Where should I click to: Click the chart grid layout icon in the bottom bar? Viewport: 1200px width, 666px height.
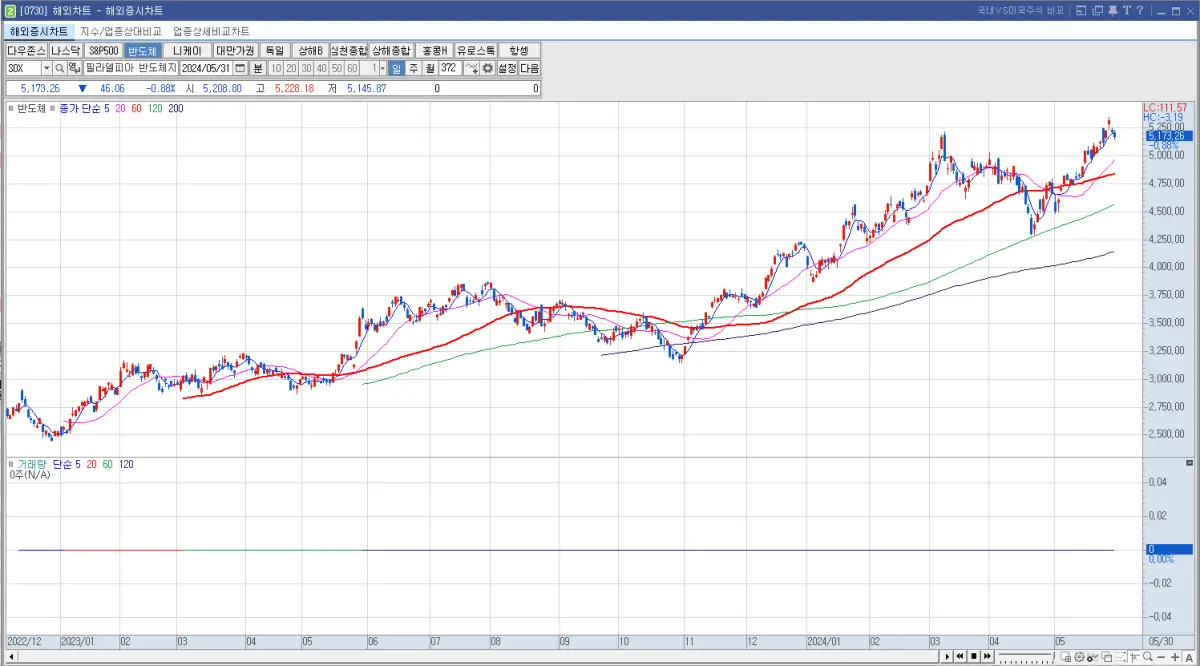(1065, 656)
